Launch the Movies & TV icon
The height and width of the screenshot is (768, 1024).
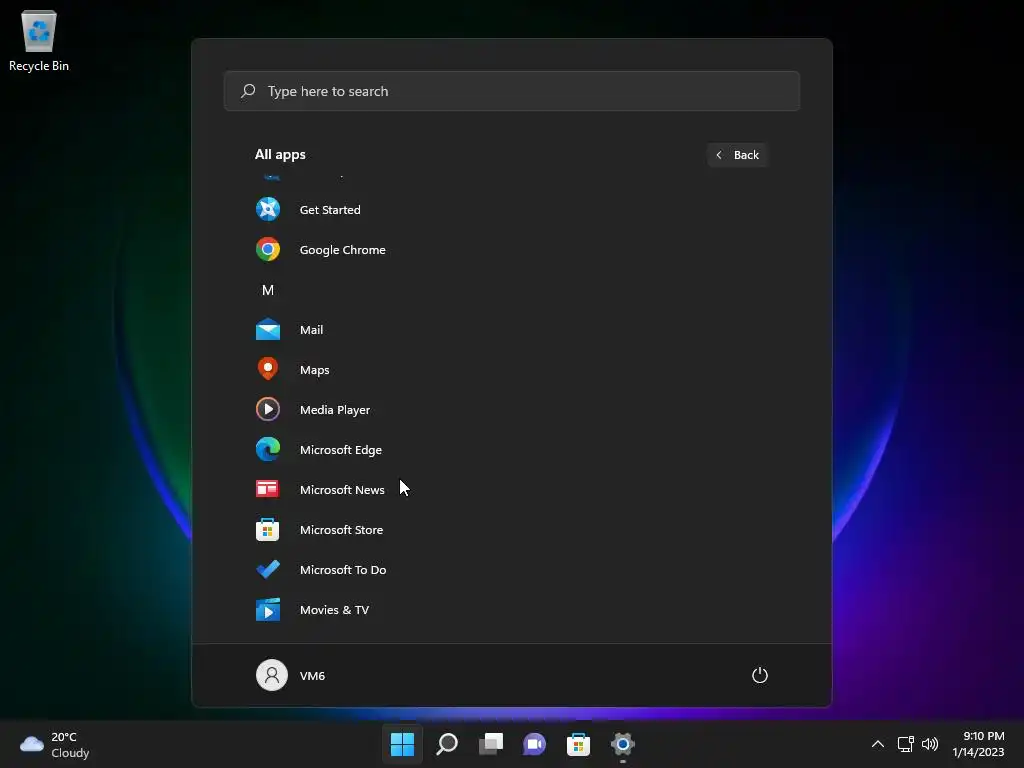268,609
